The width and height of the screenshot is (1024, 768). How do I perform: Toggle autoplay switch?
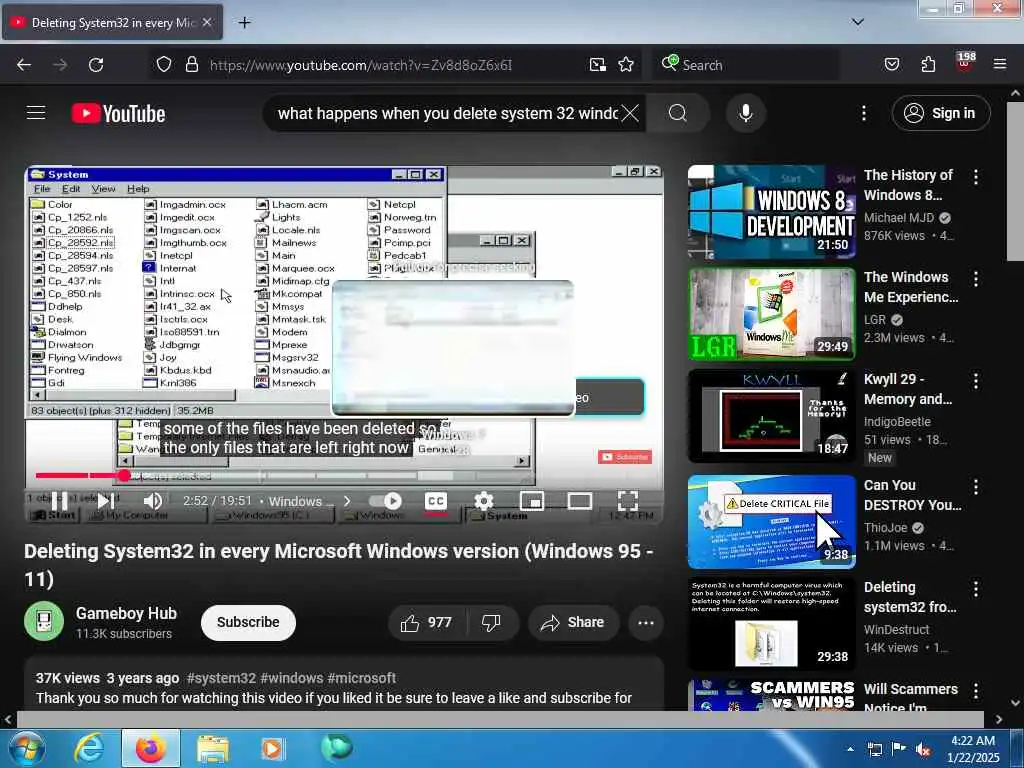(385, 501)
